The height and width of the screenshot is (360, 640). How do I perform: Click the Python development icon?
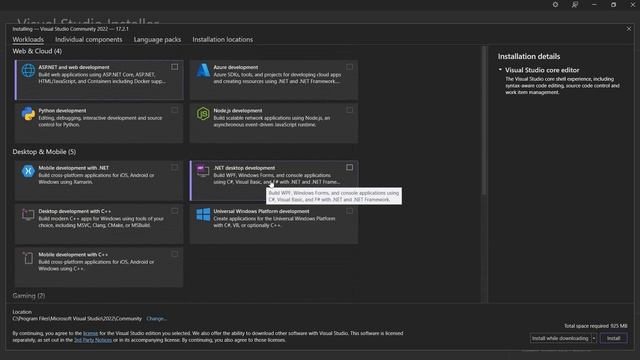pos(28,113)
